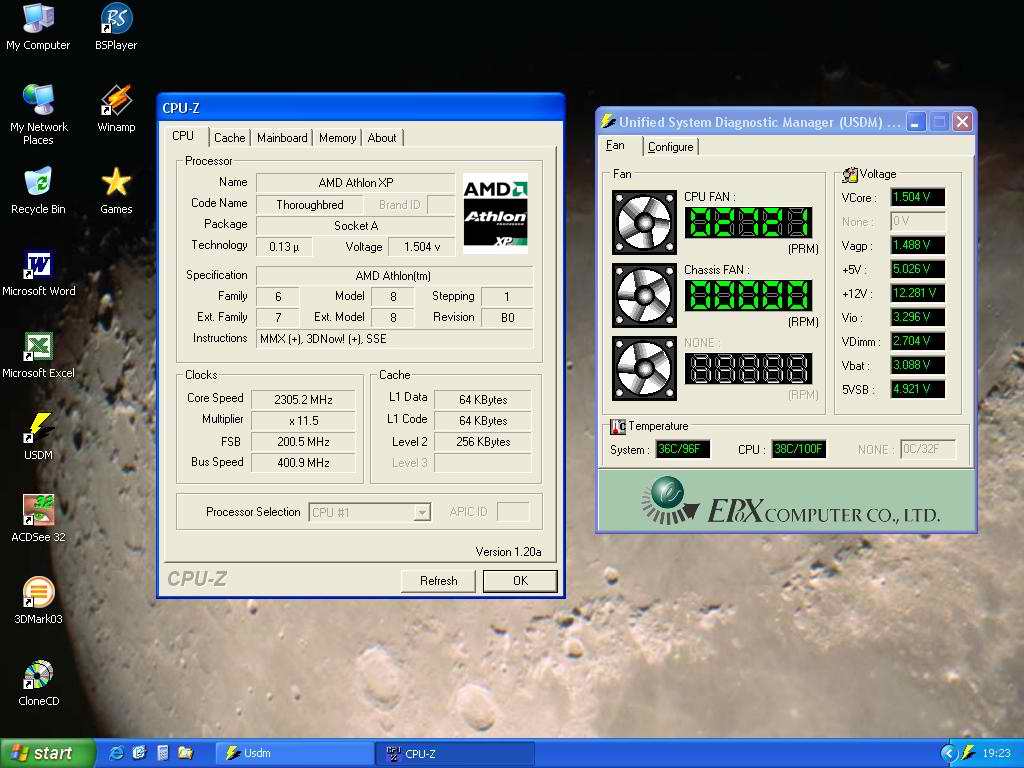Launch Winamp from the desktop
1024x768 pixels.
(x=116, y=101)
